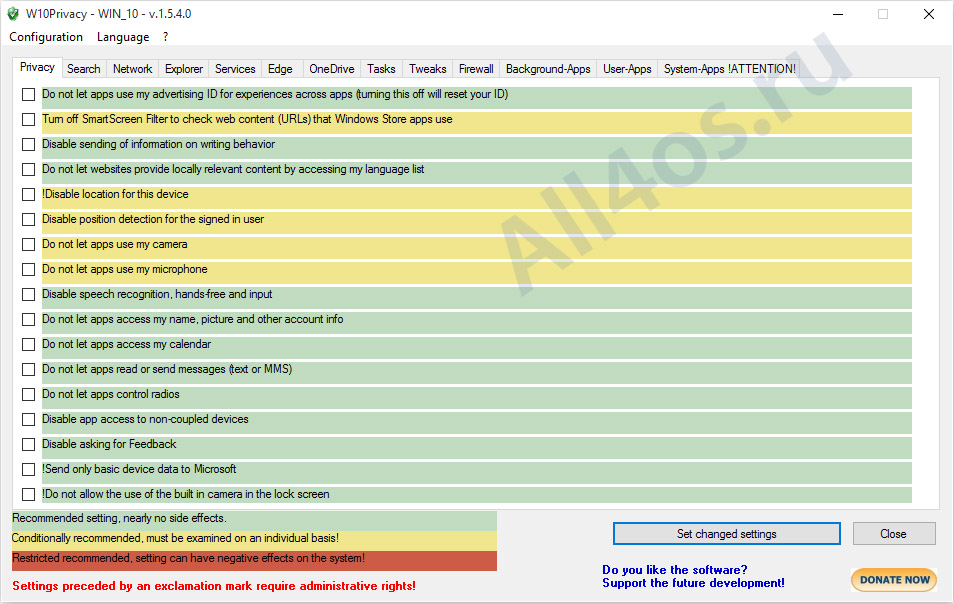
Task: Check 'Disable sending of information on writing behavior'
Action: [29, 144]
